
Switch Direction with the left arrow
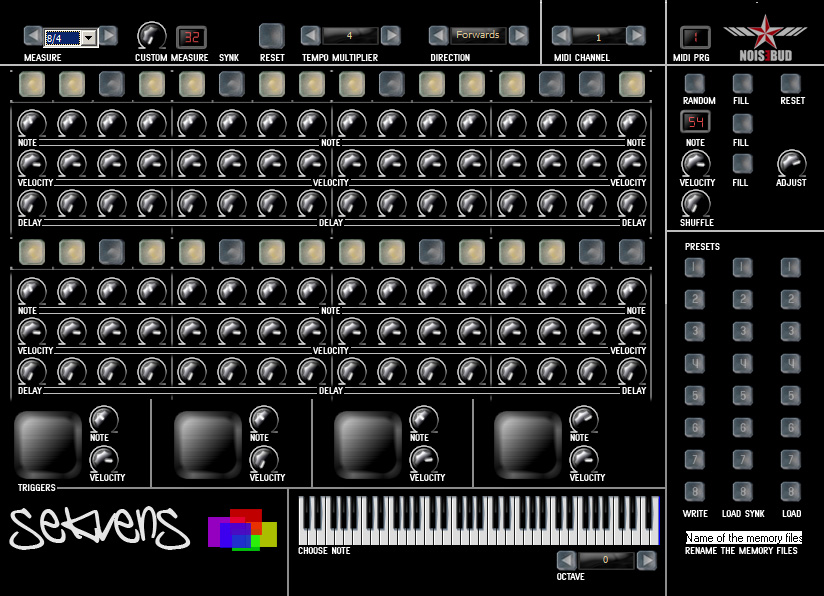tap(438, 36)
